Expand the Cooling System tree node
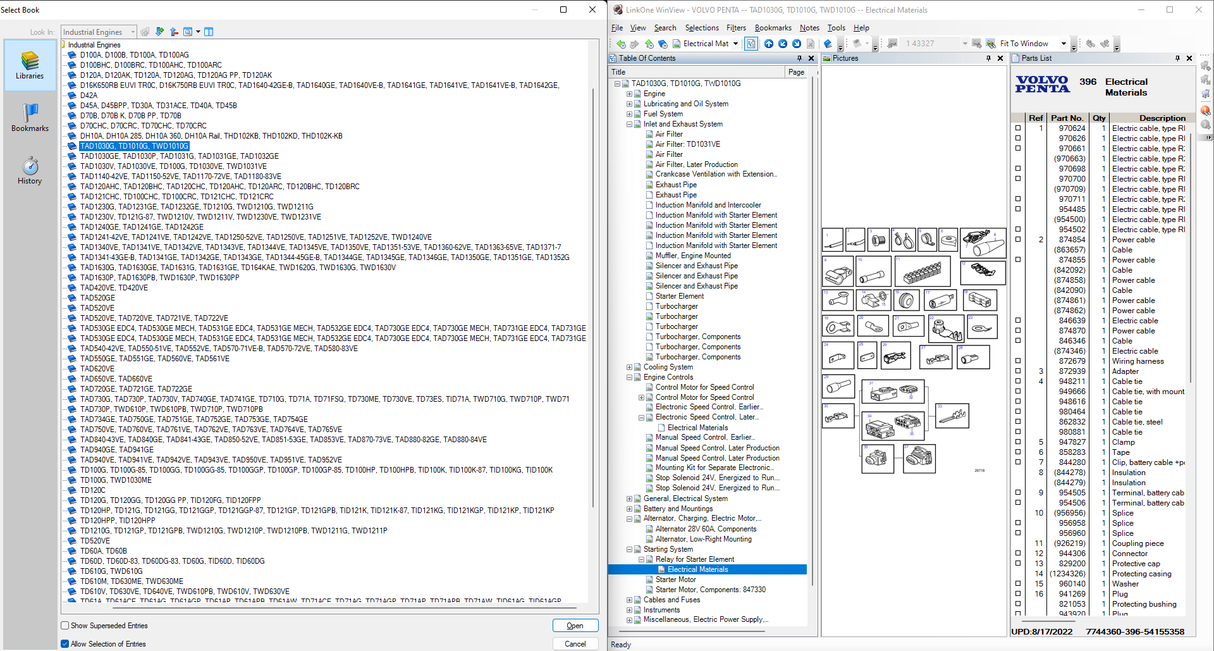This screenshot has width=1214, height=651. [x=629, y=367]
